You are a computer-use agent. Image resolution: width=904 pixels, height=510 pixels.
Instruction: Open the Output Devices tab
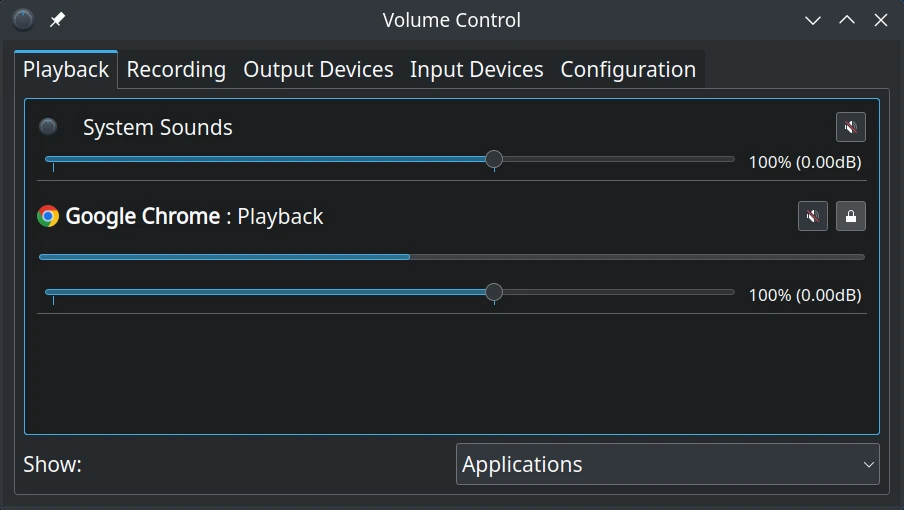click(x=318, y=69)
